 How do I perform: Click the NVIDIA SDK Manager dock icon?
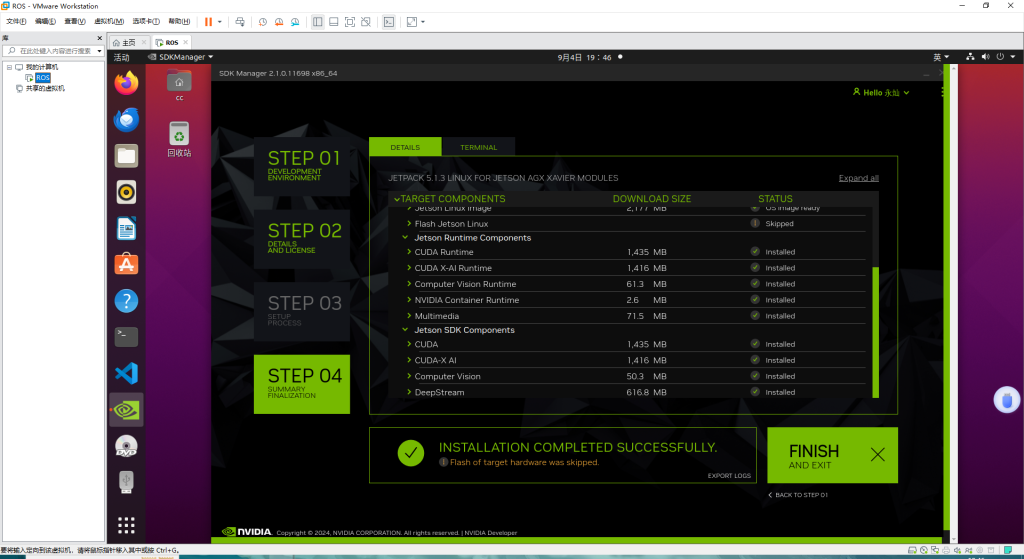(126, 409)
